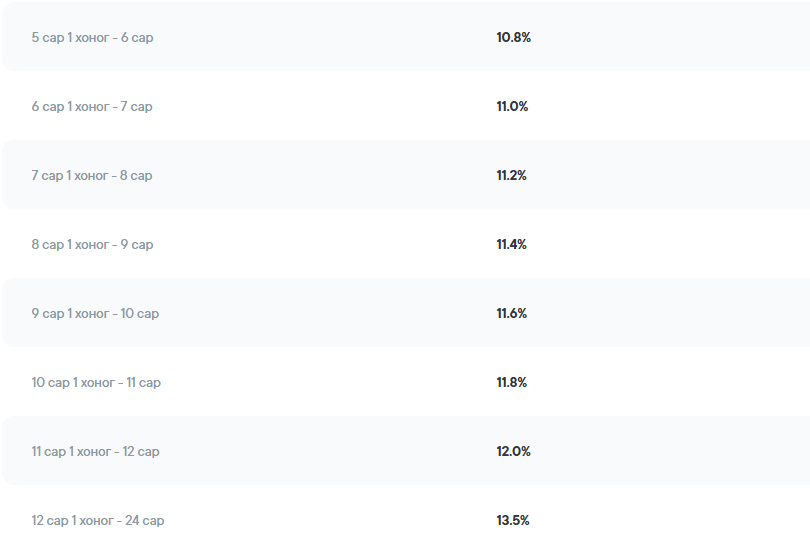Click the 12 сар 1 хоног – 24 сар label
The width and height of the screenshot is (810, 547).
98,521
